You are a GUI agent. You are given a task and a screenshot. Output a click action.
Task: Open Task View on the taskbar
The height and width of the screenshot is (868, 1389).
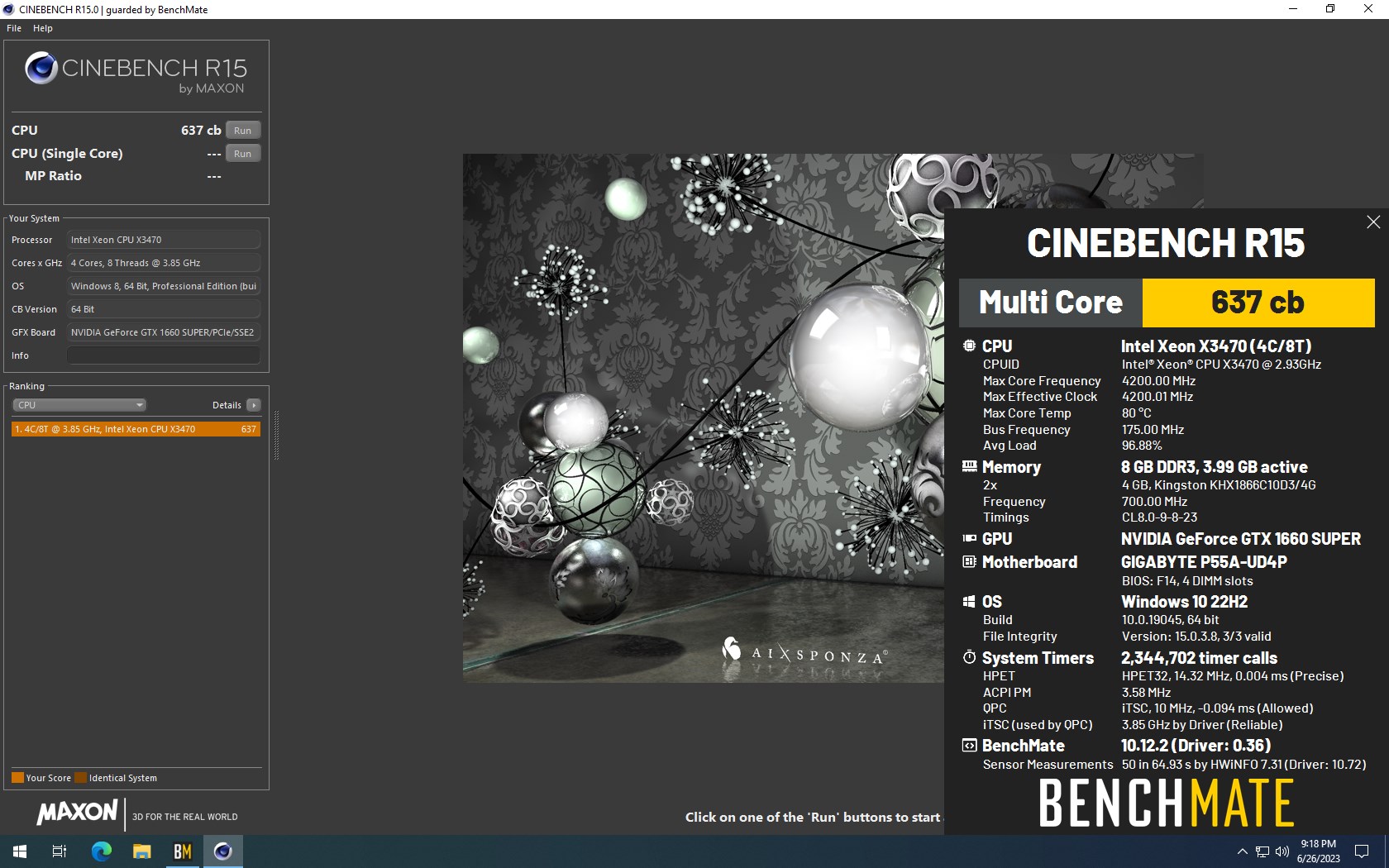(60, 851)
